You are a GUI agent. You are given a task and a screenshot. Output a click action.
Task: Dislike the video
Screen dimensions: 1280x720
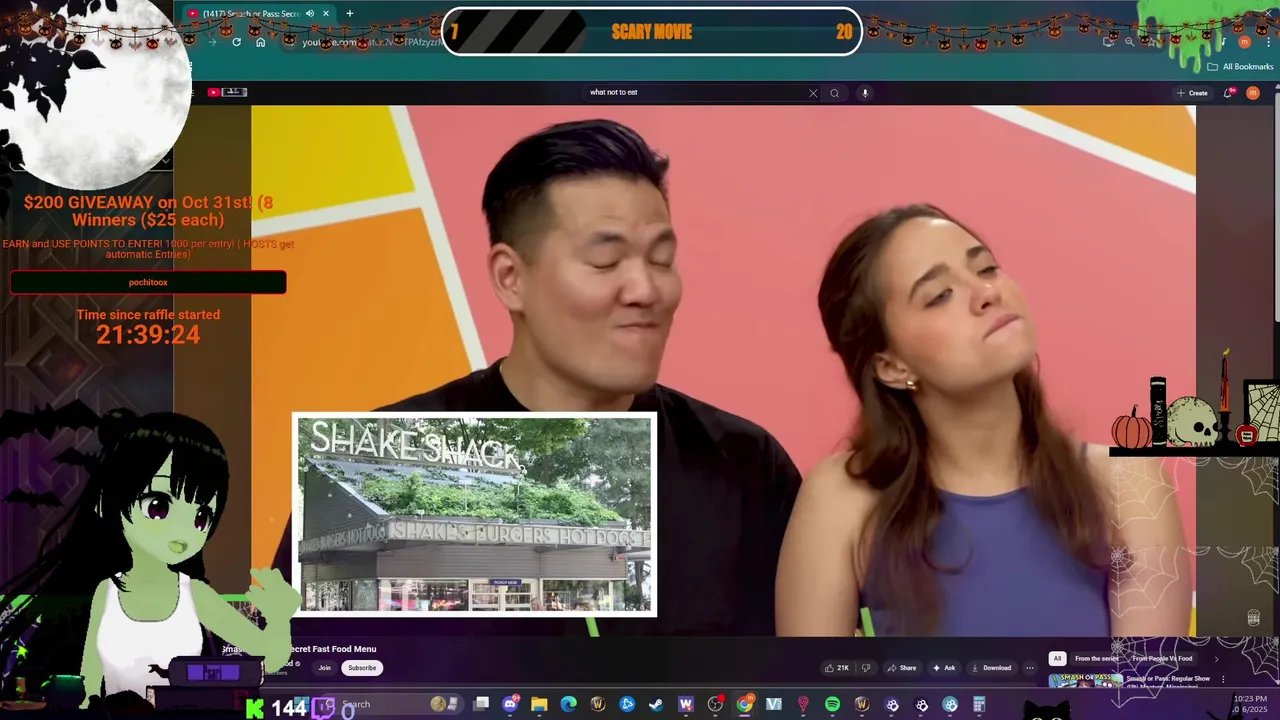pos(866,668)
